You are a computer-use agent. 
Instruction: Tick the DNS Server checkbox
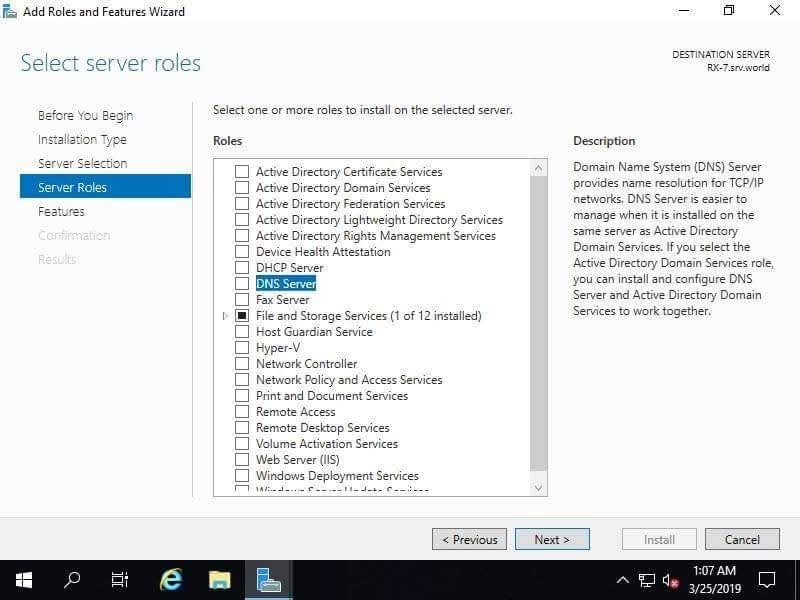(242, 284)
